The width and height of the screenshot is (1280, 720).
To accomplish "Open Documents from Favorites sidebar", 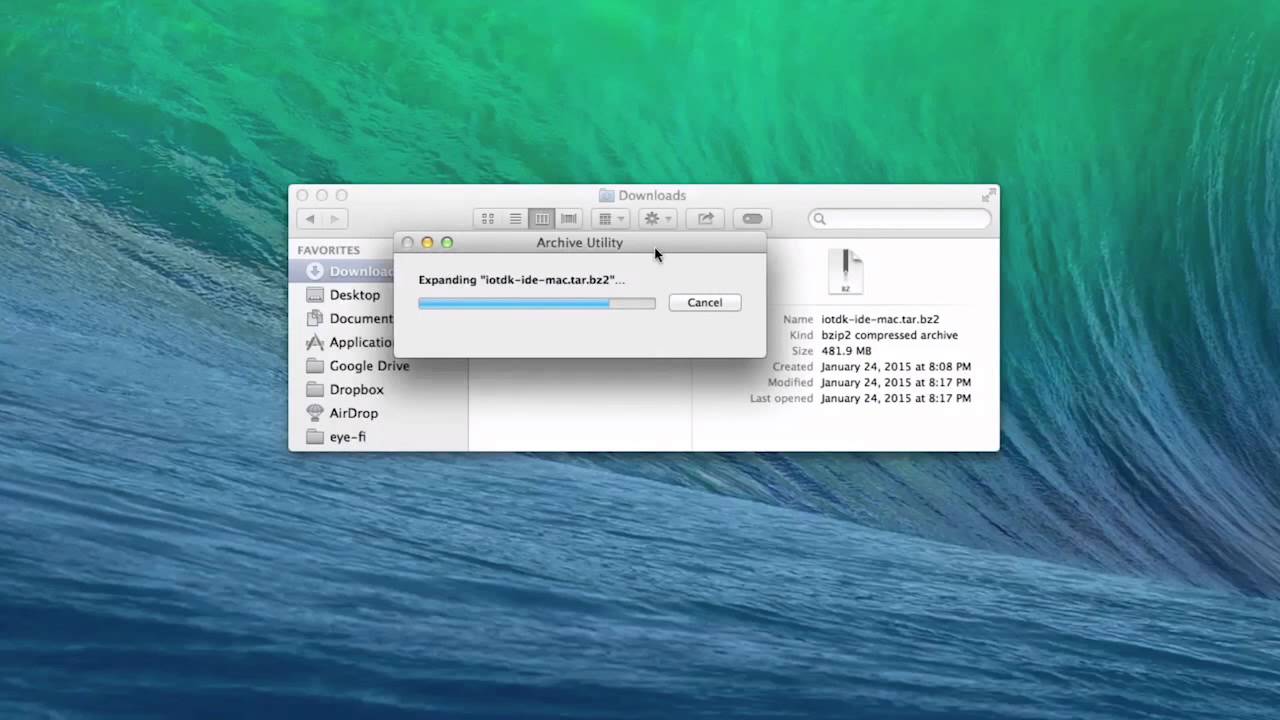I will point(349,318).
